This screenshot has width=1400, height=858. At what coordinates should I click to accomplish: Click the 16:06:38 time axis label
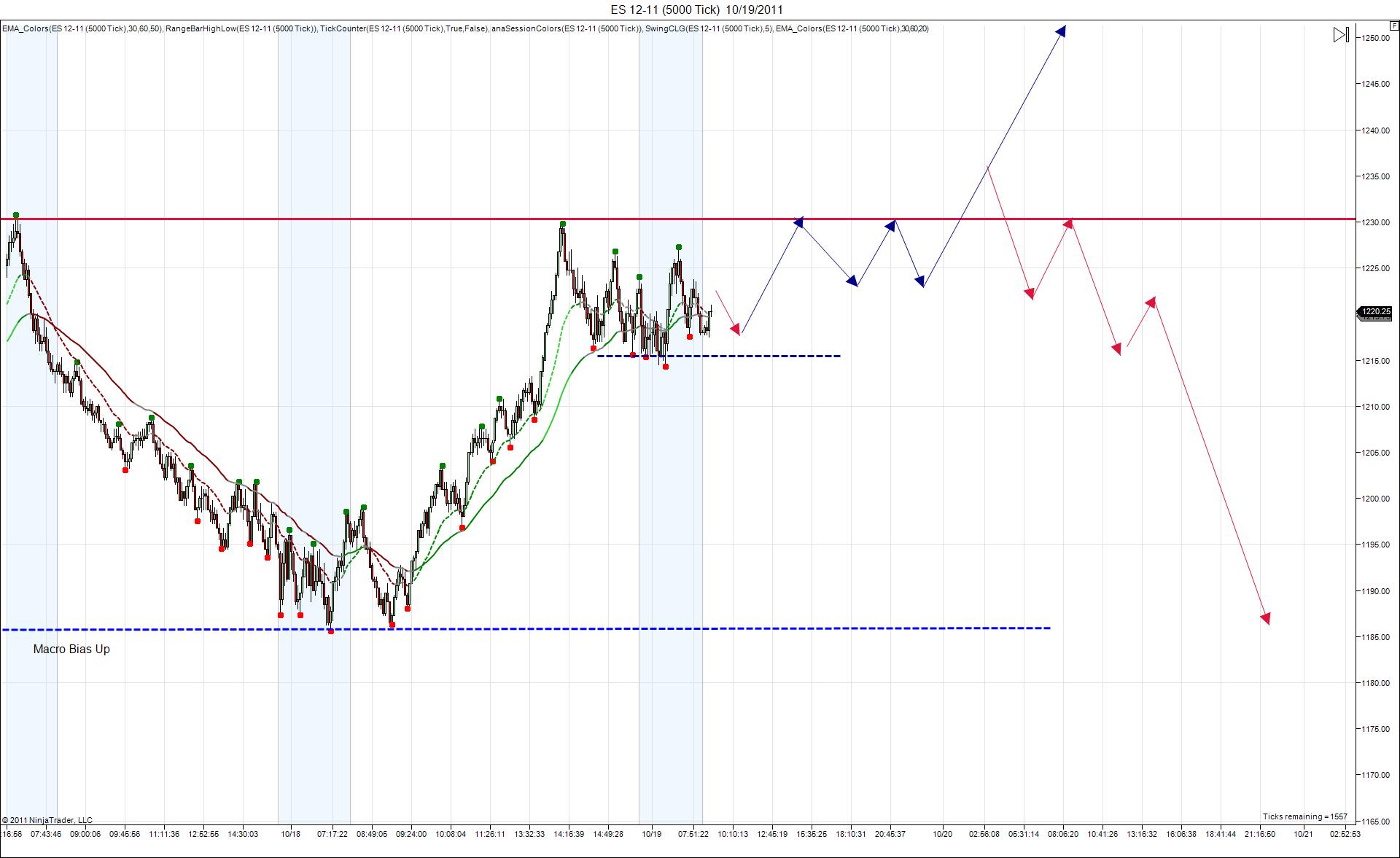click(1181, 834)
